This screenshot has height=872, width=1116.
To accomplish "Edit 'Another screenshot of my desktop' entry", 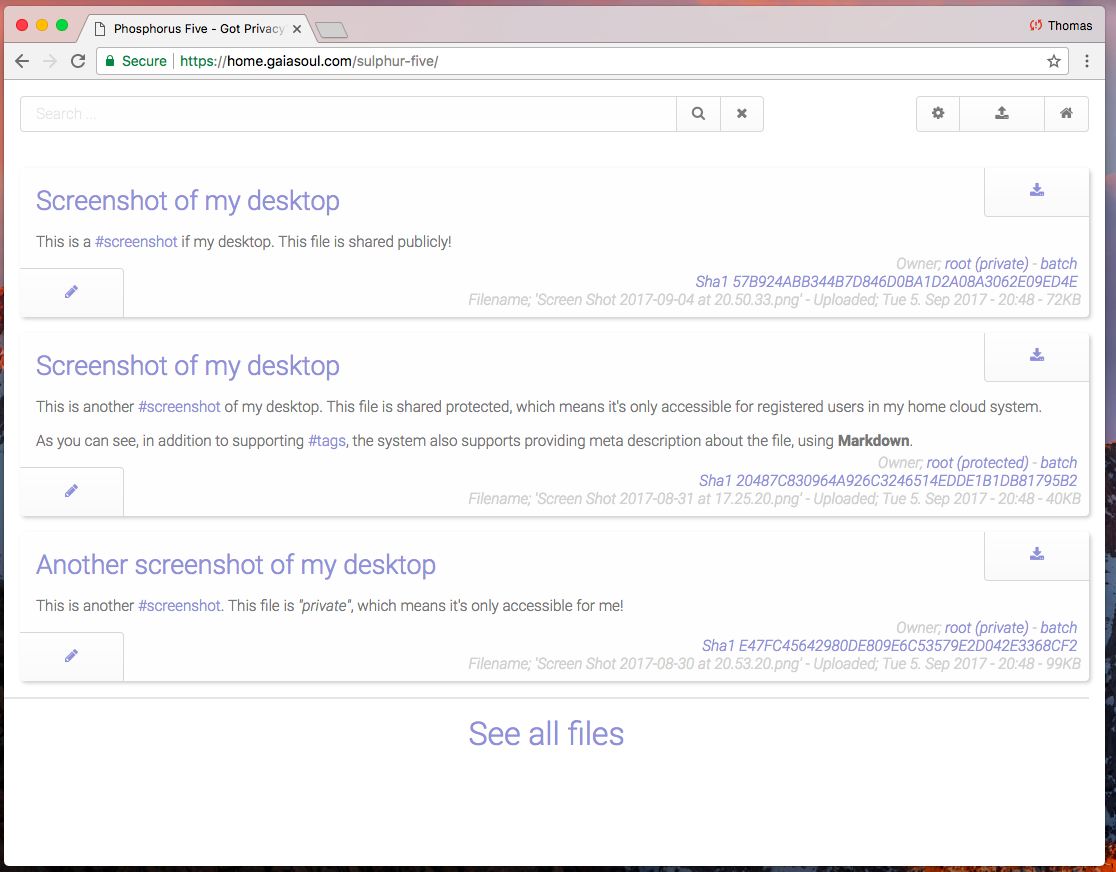I will coord(71,656).
